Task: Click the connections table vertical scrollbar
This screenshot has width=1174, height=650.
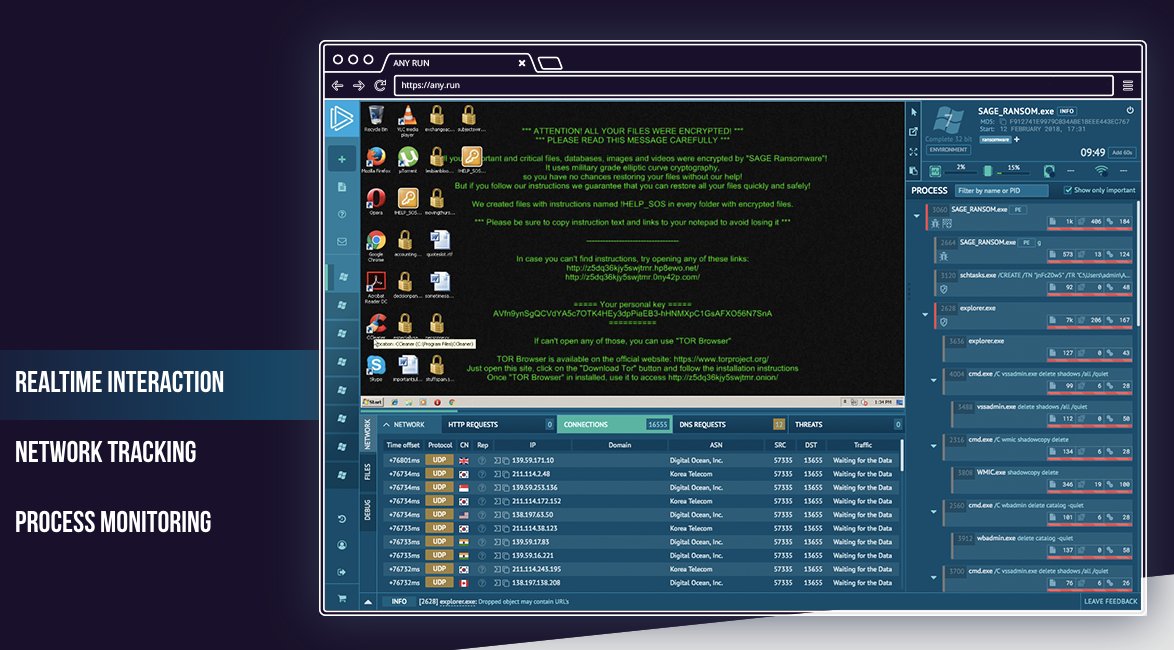Action: [x=901, y=455]
